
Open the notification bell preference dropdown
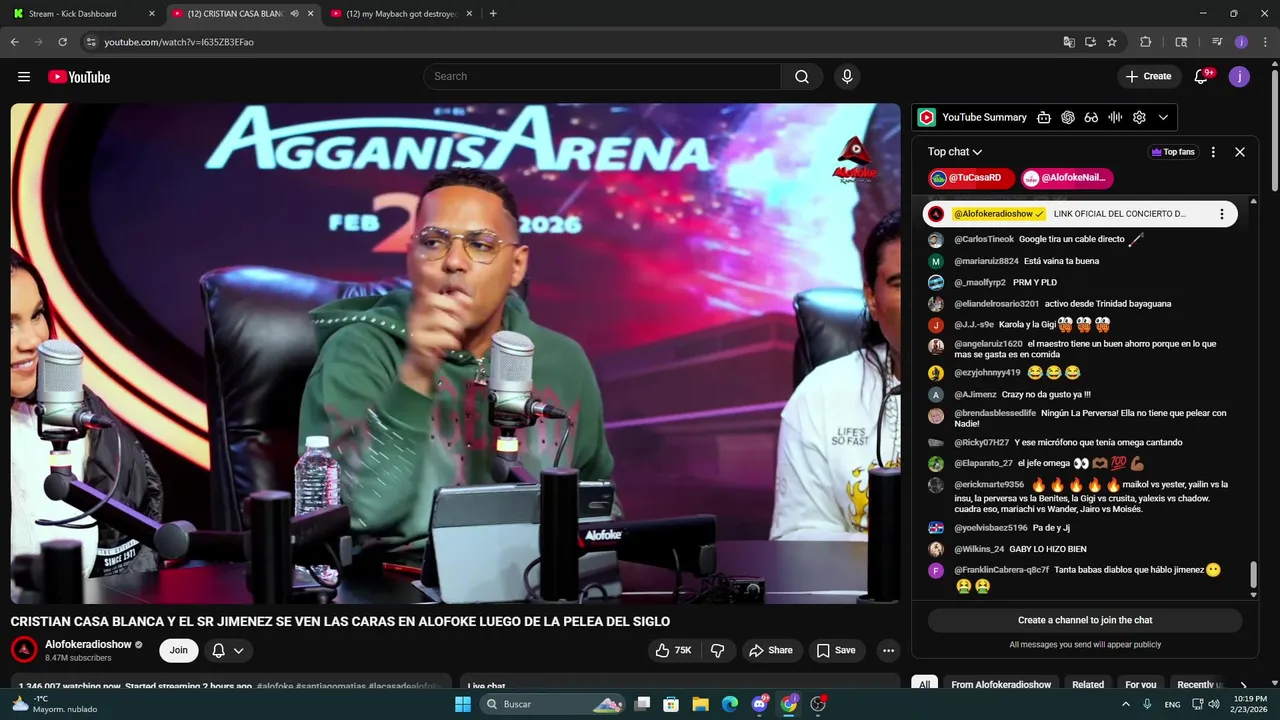(x=228, y=650)
